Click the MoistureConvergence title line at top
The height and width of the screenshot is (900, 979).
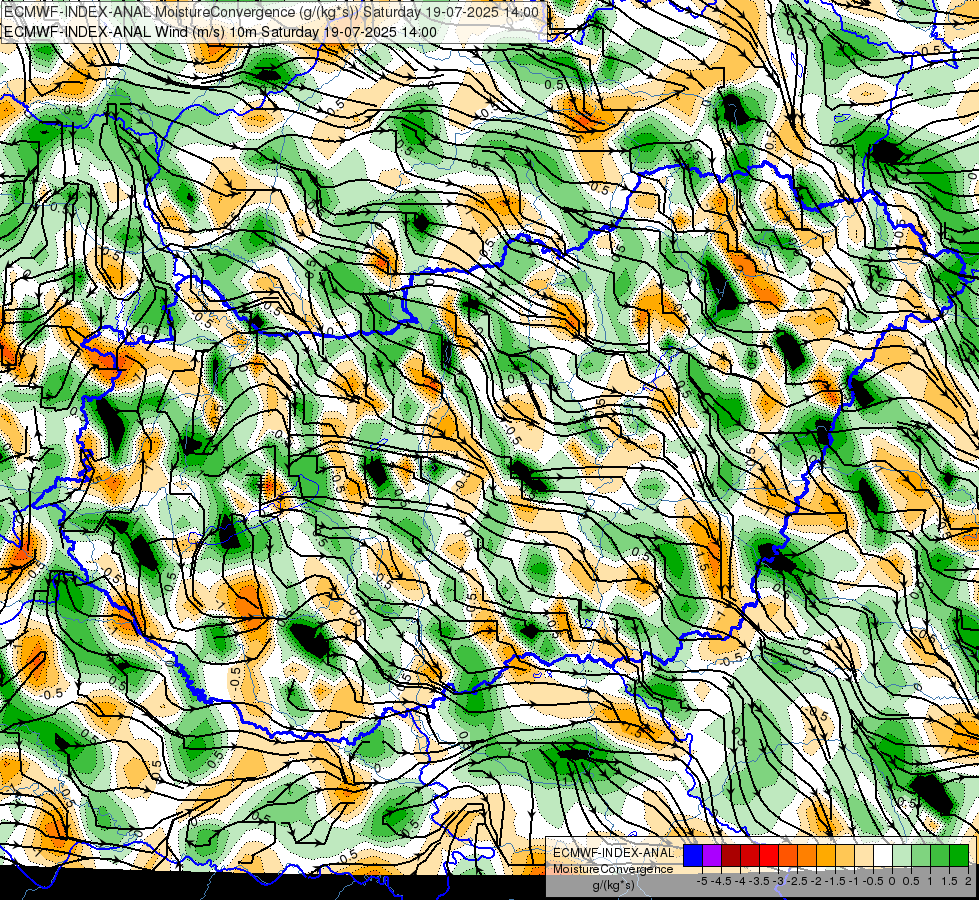[x=271, y=12]
